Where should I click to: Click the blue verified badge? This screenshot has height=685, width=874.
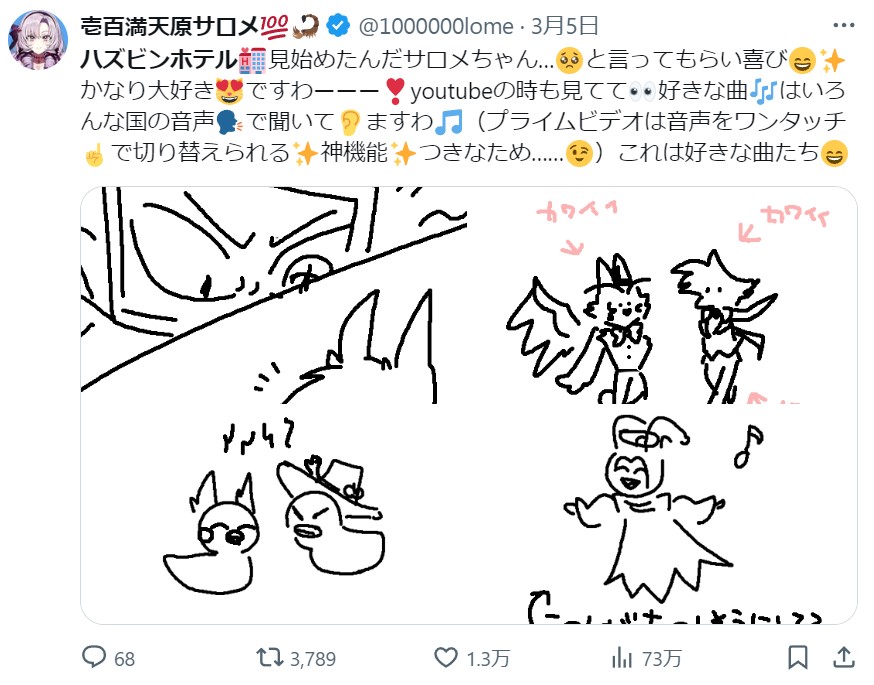[x=338, y=26]
